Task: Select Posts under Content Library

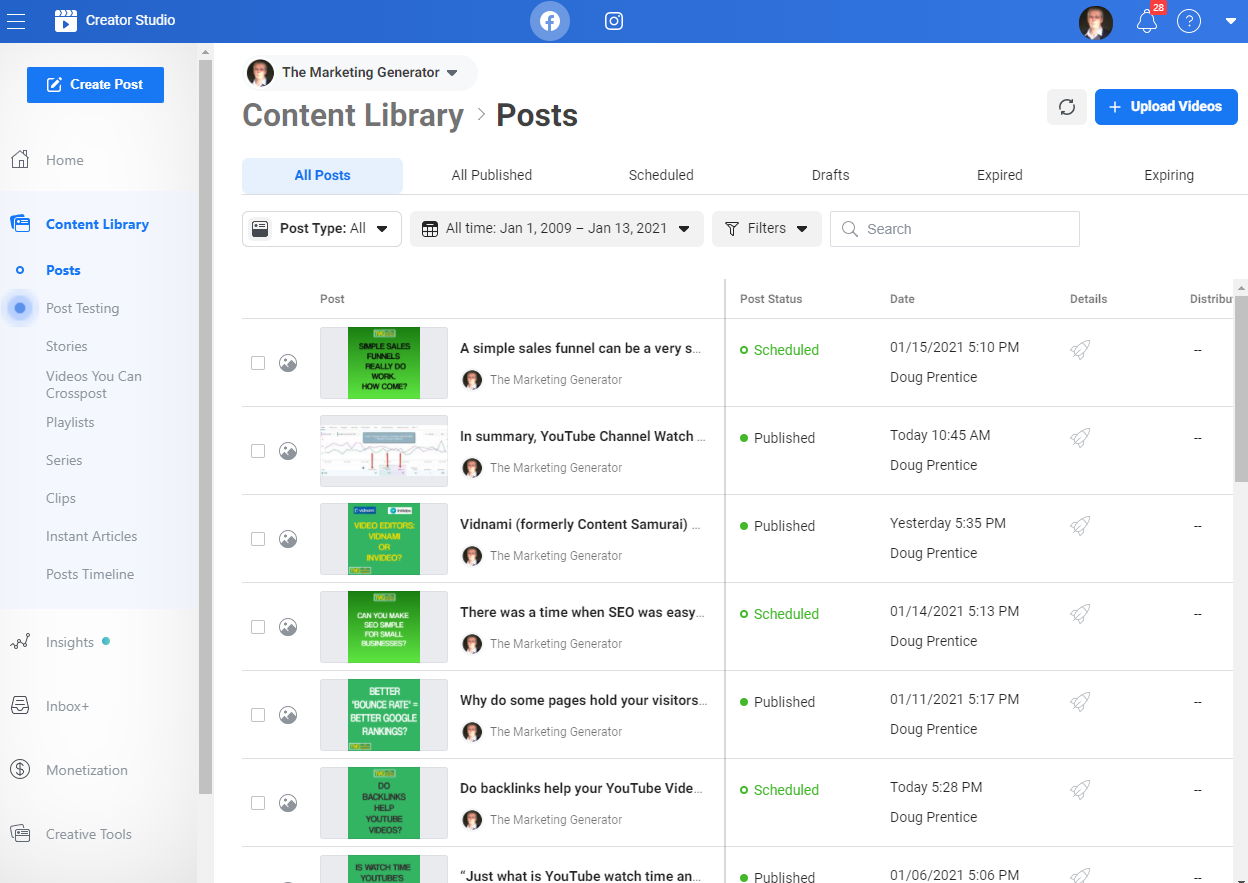Action: [x=63, y=270]
